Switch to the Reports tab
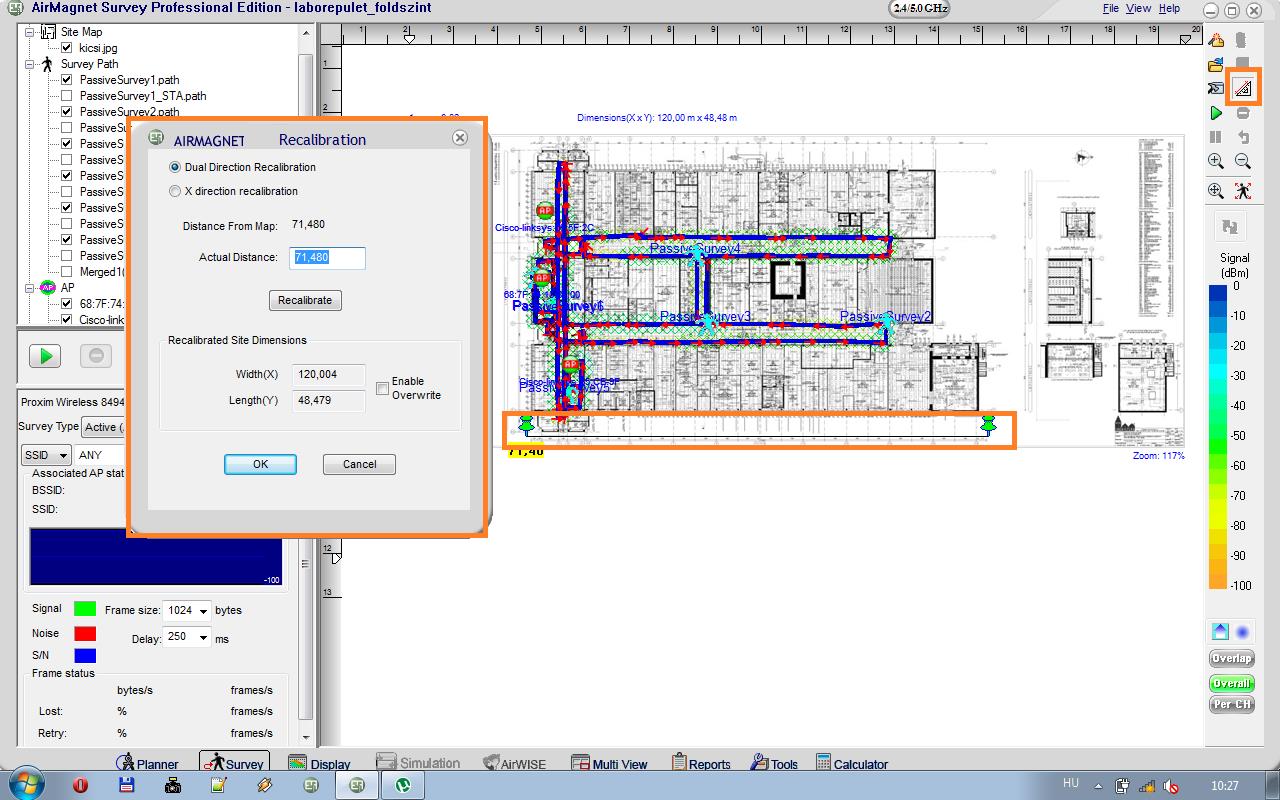Viewport: 1280px width, 800px height. (701, 764)
